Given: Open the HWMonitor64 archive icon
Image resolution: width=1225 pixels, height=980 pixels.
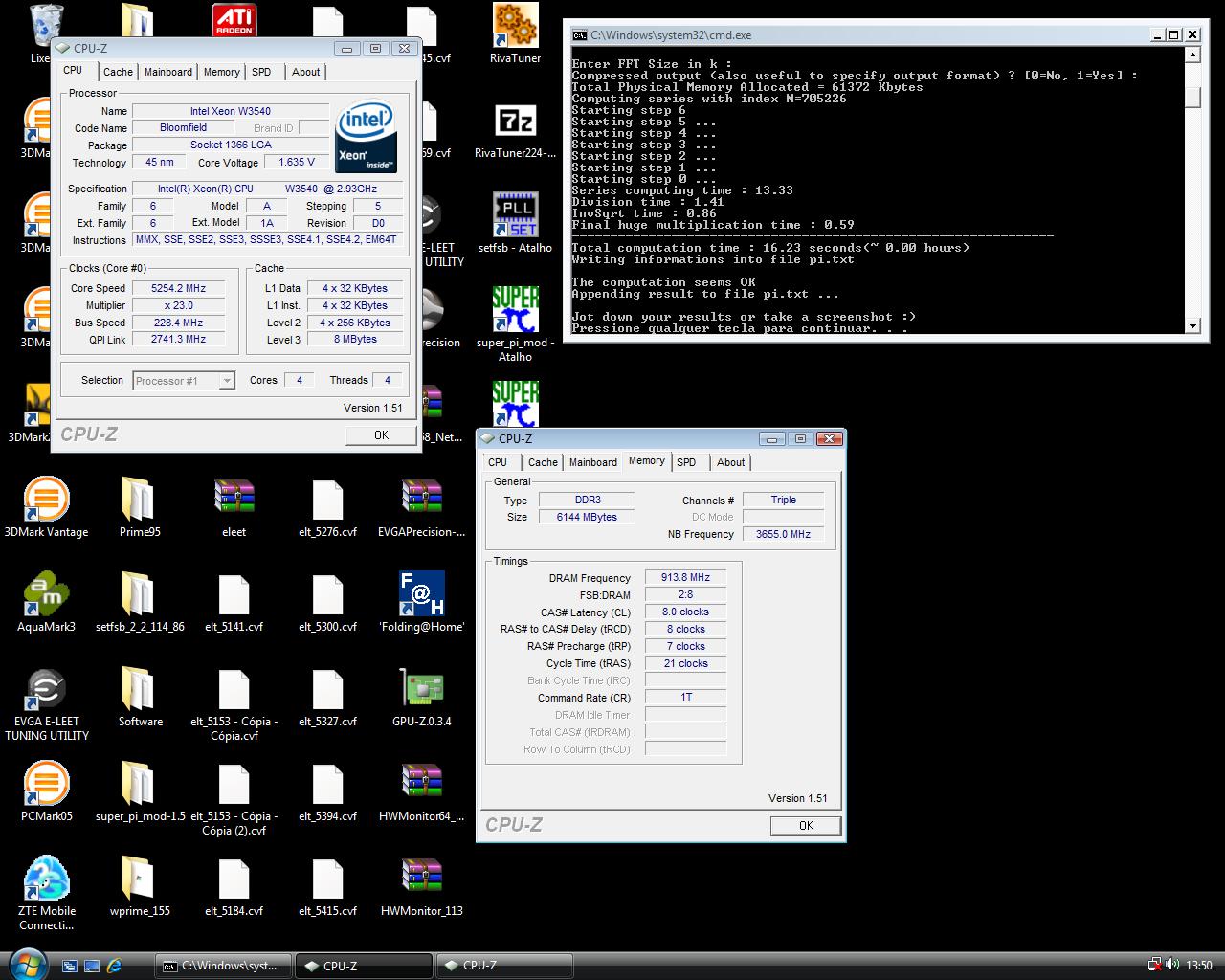Looking at the screenshot, I should tap(421, 792).
